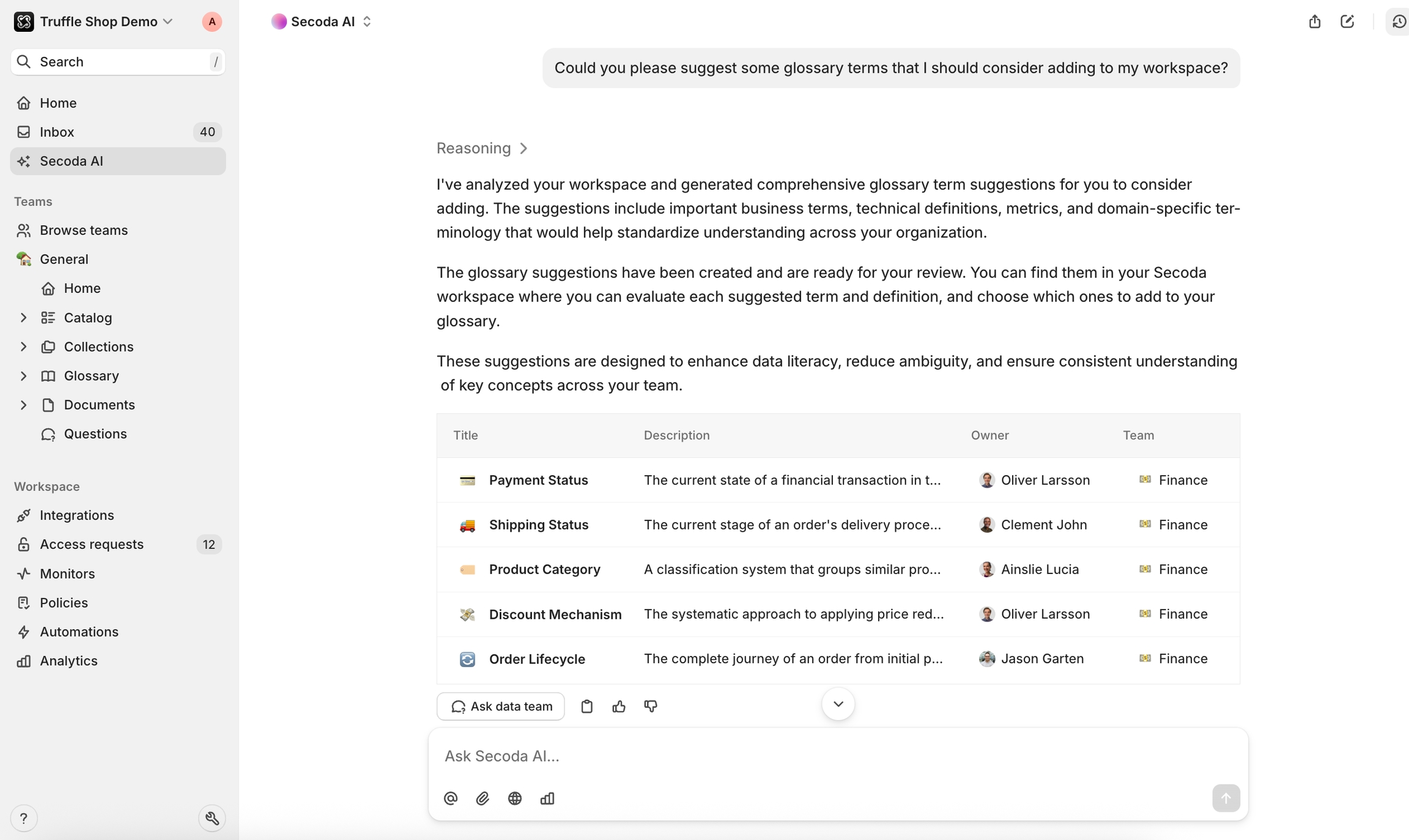Click the Ask data team button
This screenshot has height=840, width=1409.
(x=501, y=707)
